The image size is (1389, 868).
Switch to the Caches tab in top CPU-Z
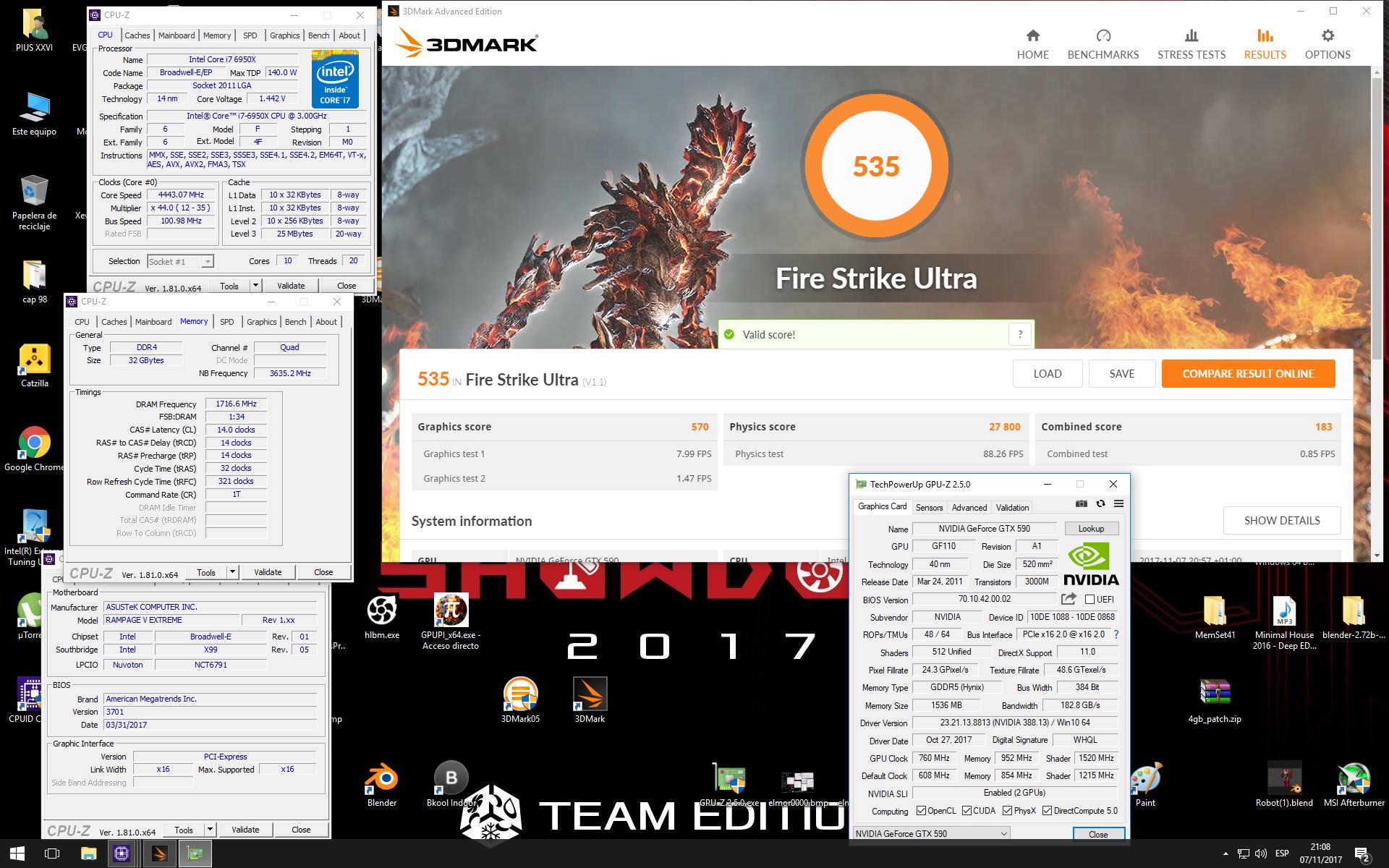pos(137,35)
